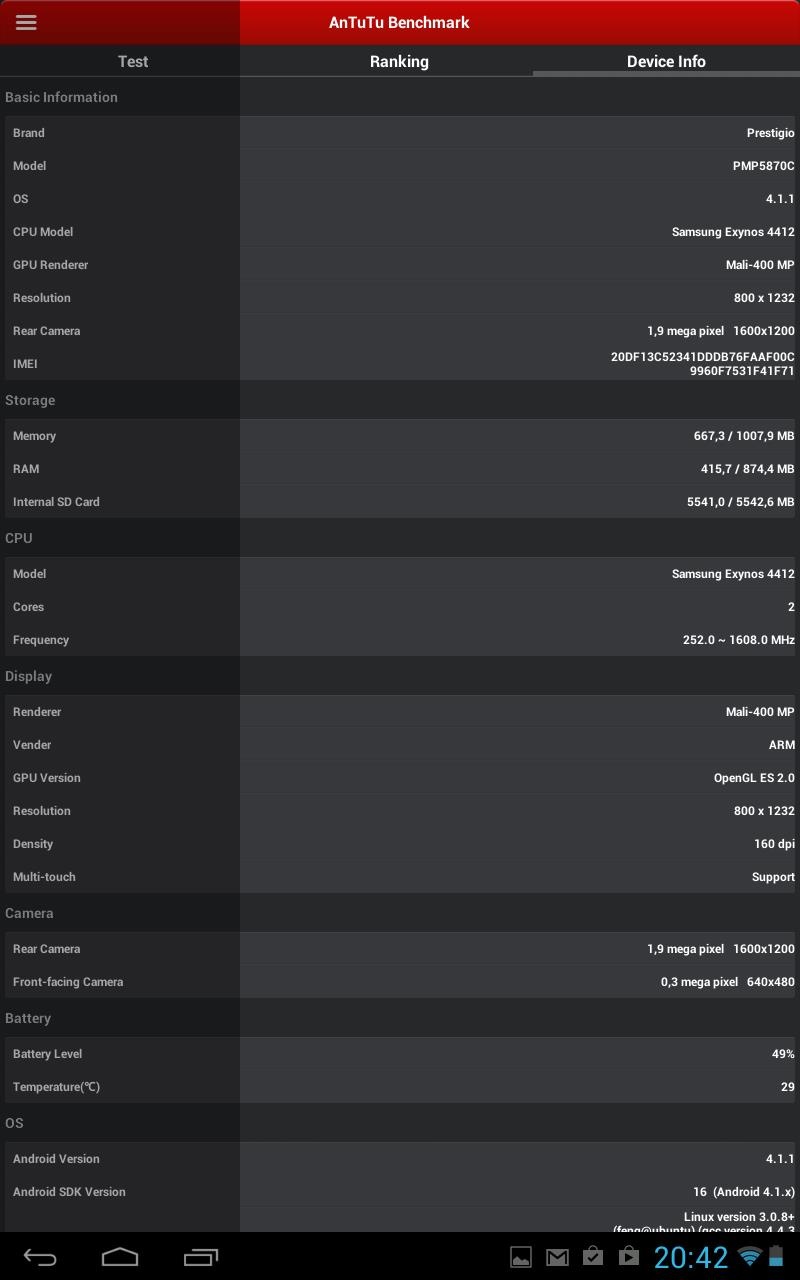The width and height of the screenshot is (800, 1280).
Task: Tap the status bar clock
Action: click(691, 1257)
